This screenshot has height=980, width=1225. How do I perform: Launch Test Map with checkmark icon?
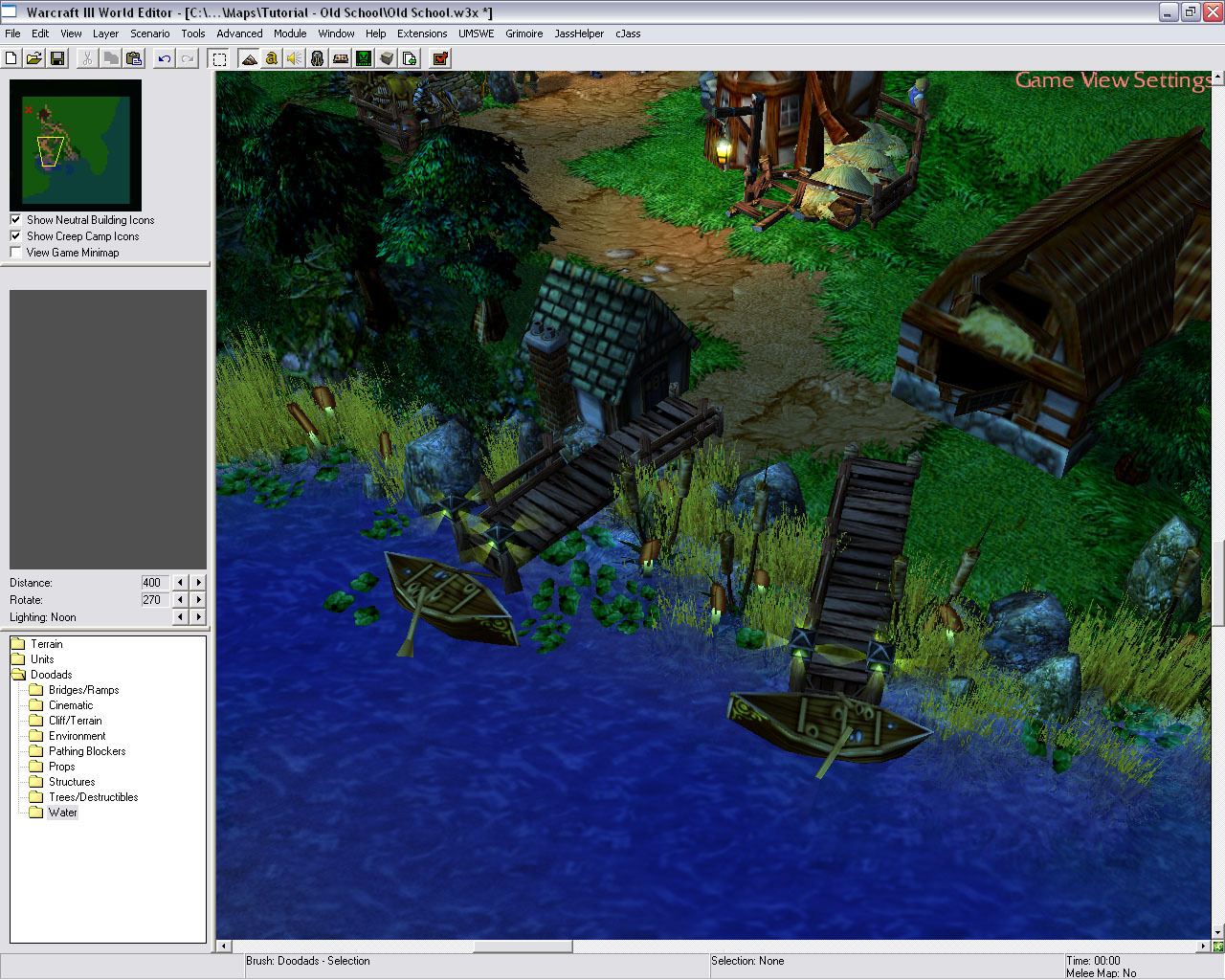pyautogui.click(x=440, y=58)
